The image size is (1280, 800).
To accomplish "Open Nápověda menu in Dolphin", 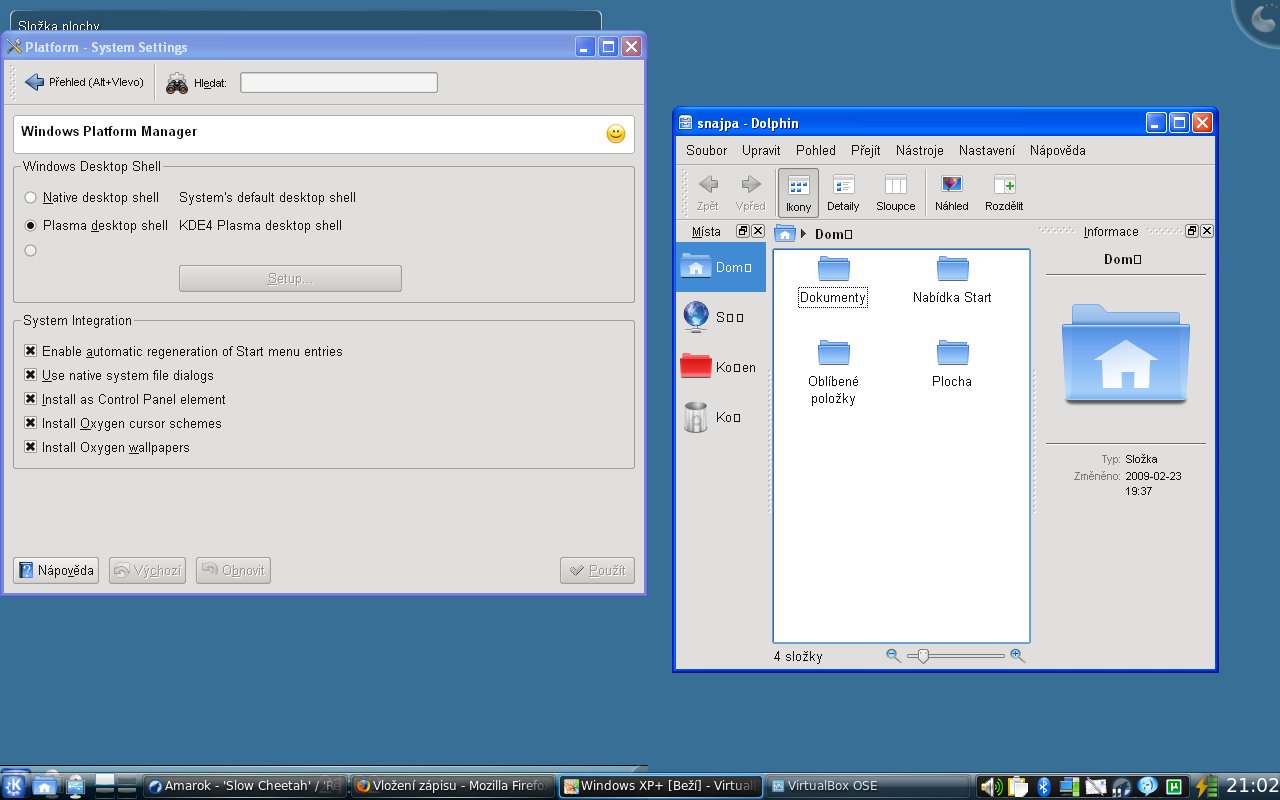I will tap(1058, 150).
